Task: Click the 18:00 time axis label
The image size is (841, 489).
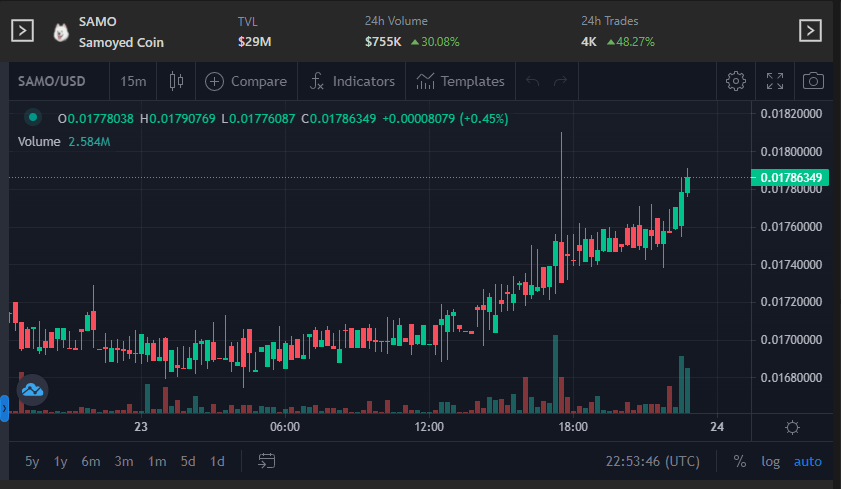Action: pyautogui.click(x=573, y=427)
